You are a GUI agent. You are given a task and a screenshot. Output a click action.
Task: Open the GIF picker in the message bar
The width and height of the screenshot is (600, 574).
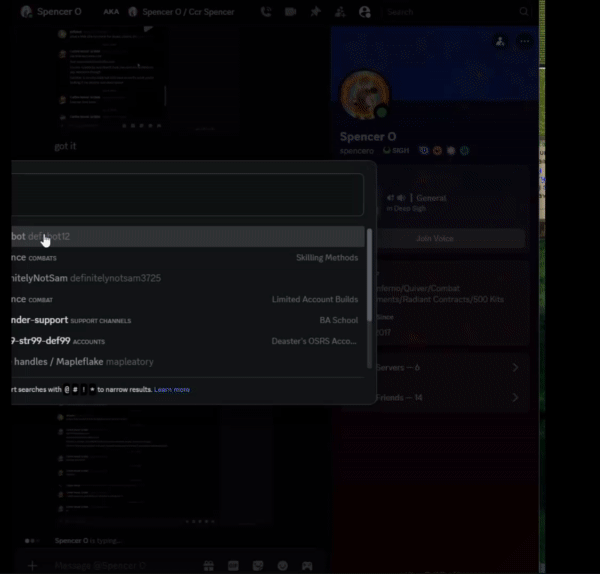tap(233, 565)
